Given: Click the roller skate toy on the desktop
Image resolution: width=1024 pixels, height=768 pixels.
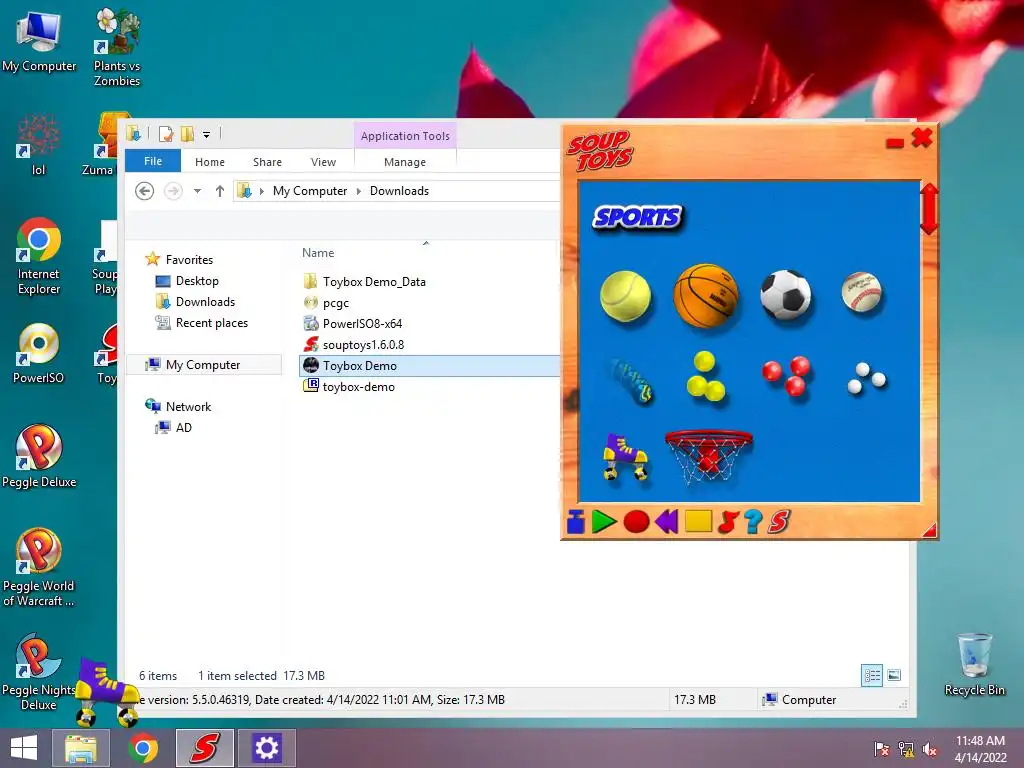Looking at the screenshot, I should tap(107, 692).
